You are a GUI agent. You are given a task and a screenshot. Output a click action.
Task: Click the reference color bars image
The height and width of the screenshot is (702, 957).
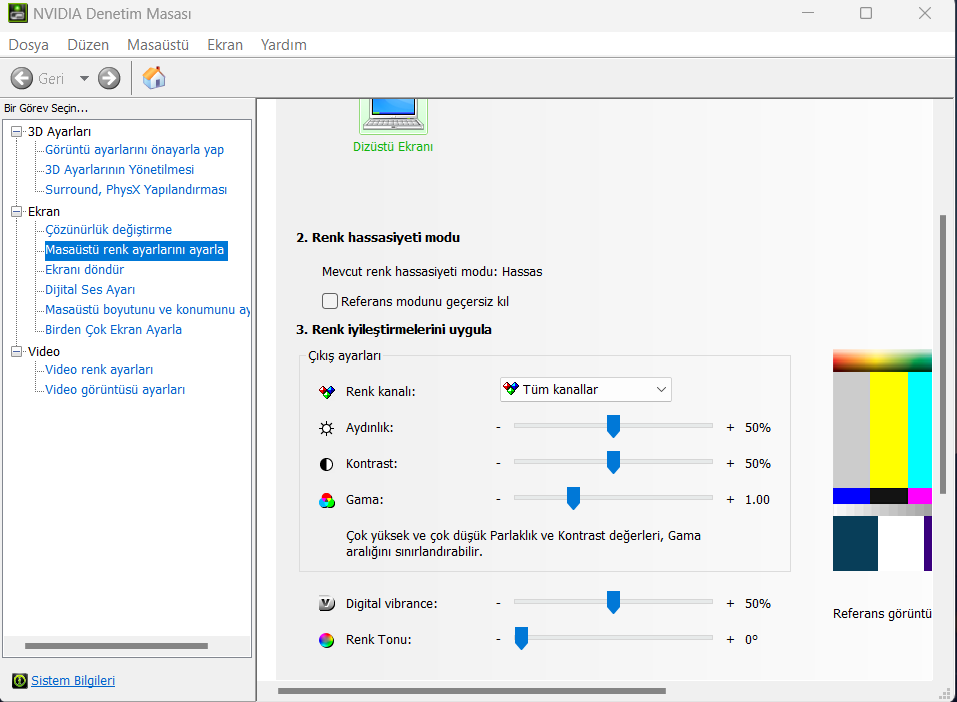pos(882,460)
